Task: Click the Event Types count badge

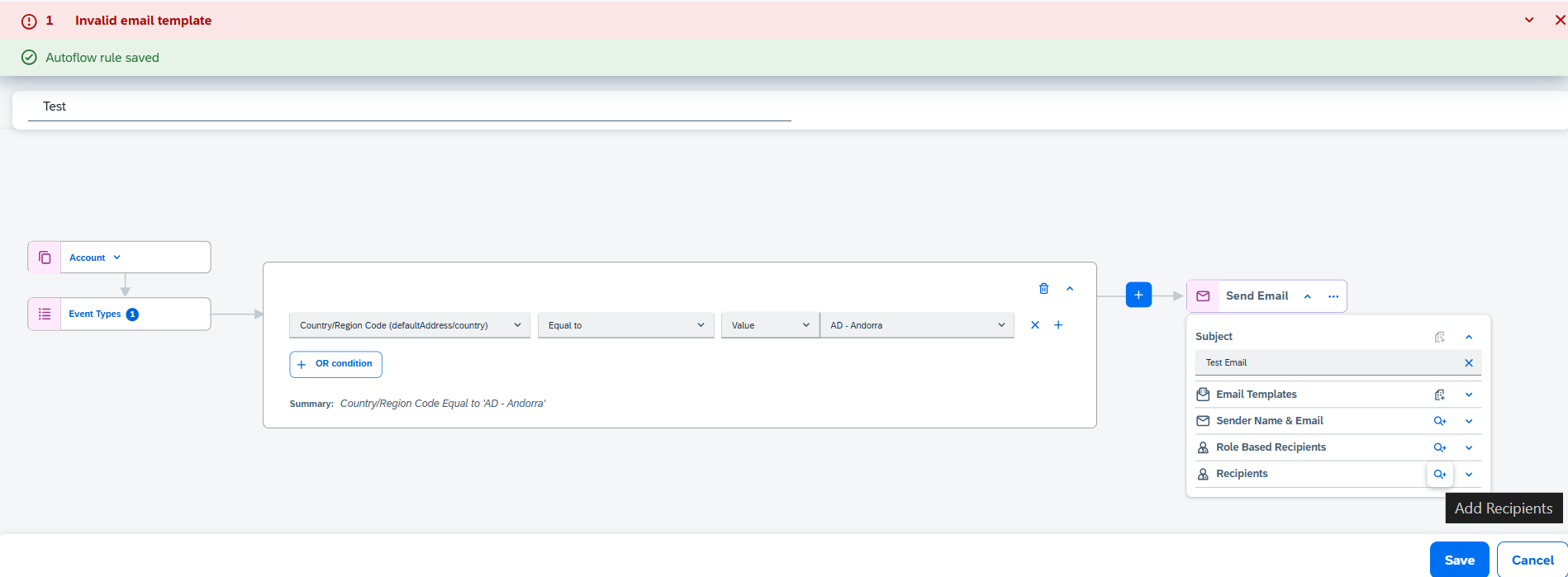Action: click(132, 315)
